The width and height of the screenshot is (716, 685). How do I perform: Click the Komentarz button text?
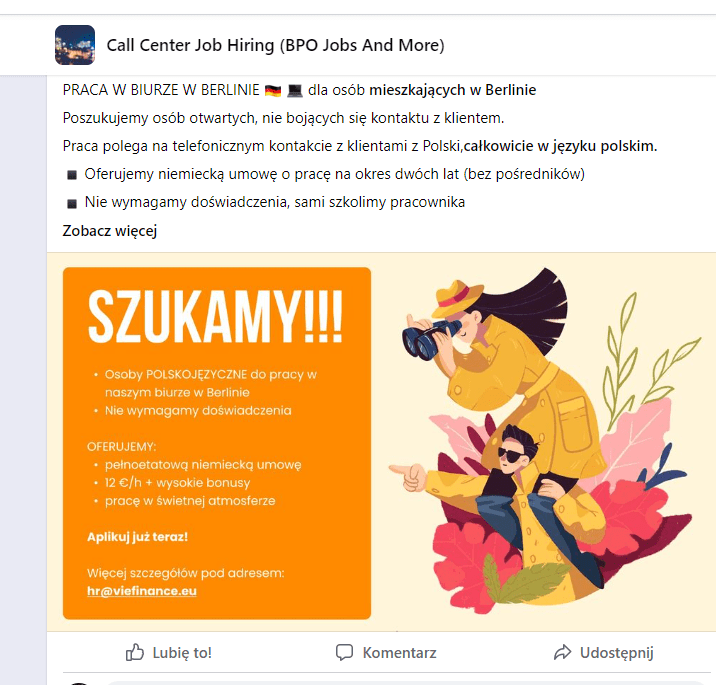400,653
